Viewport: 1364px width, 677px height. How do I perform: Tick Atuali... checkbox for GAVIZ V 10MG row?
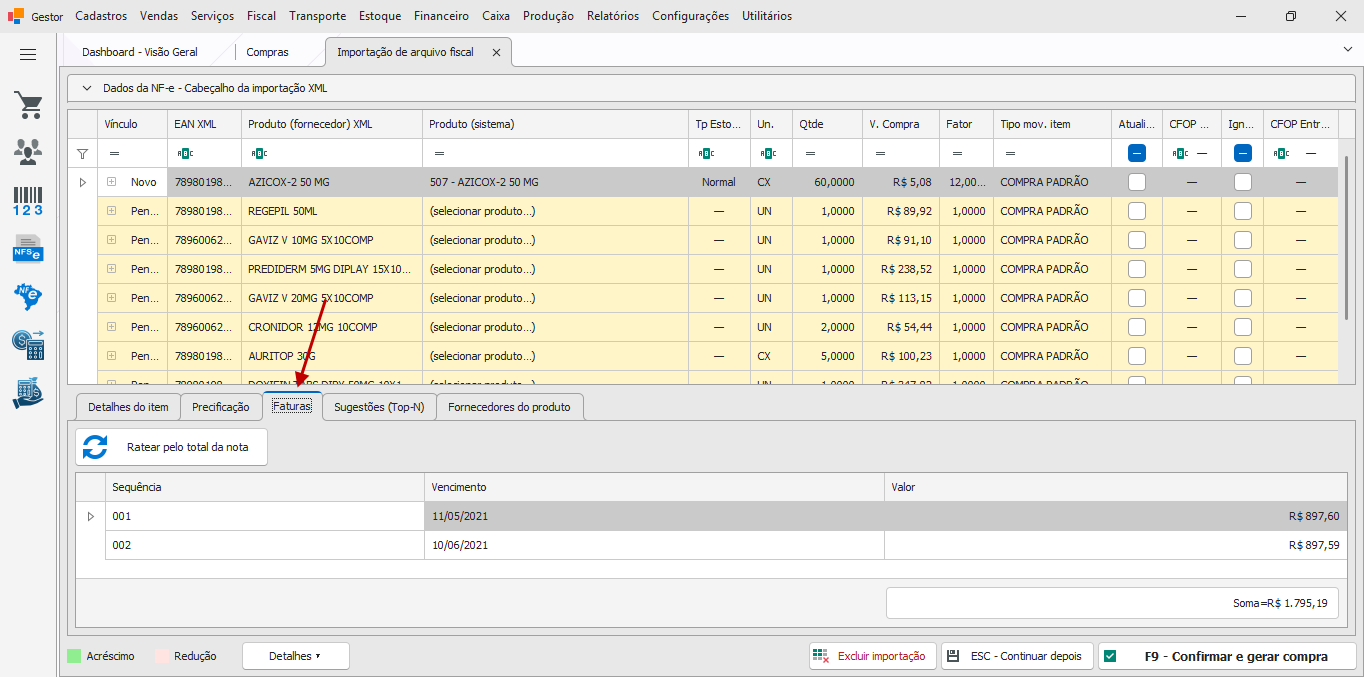click(1137, 240)
